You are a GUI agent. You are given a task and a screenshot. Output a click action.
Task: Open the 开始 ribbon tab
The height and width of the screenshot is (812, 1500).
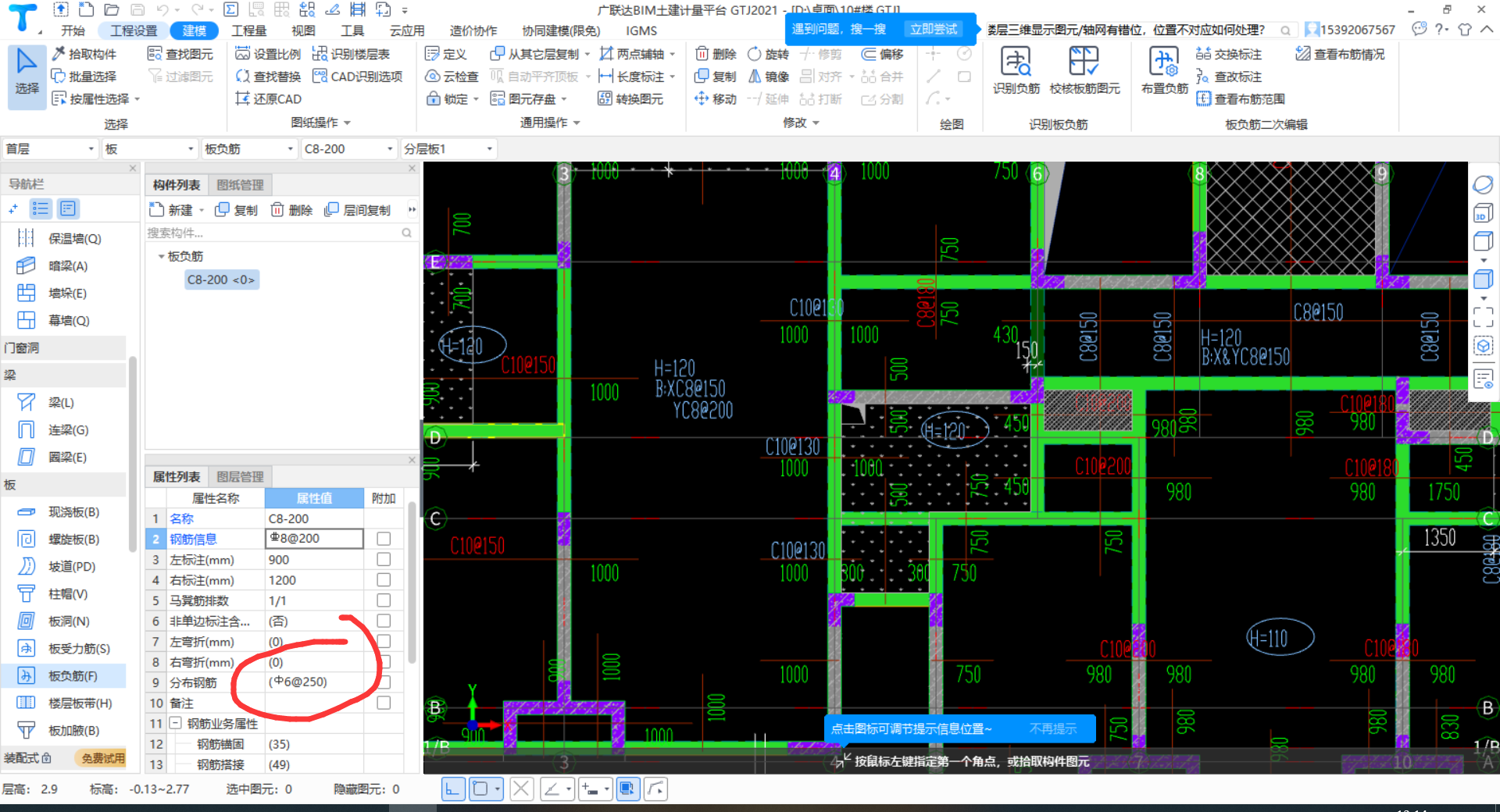[73, 30]
